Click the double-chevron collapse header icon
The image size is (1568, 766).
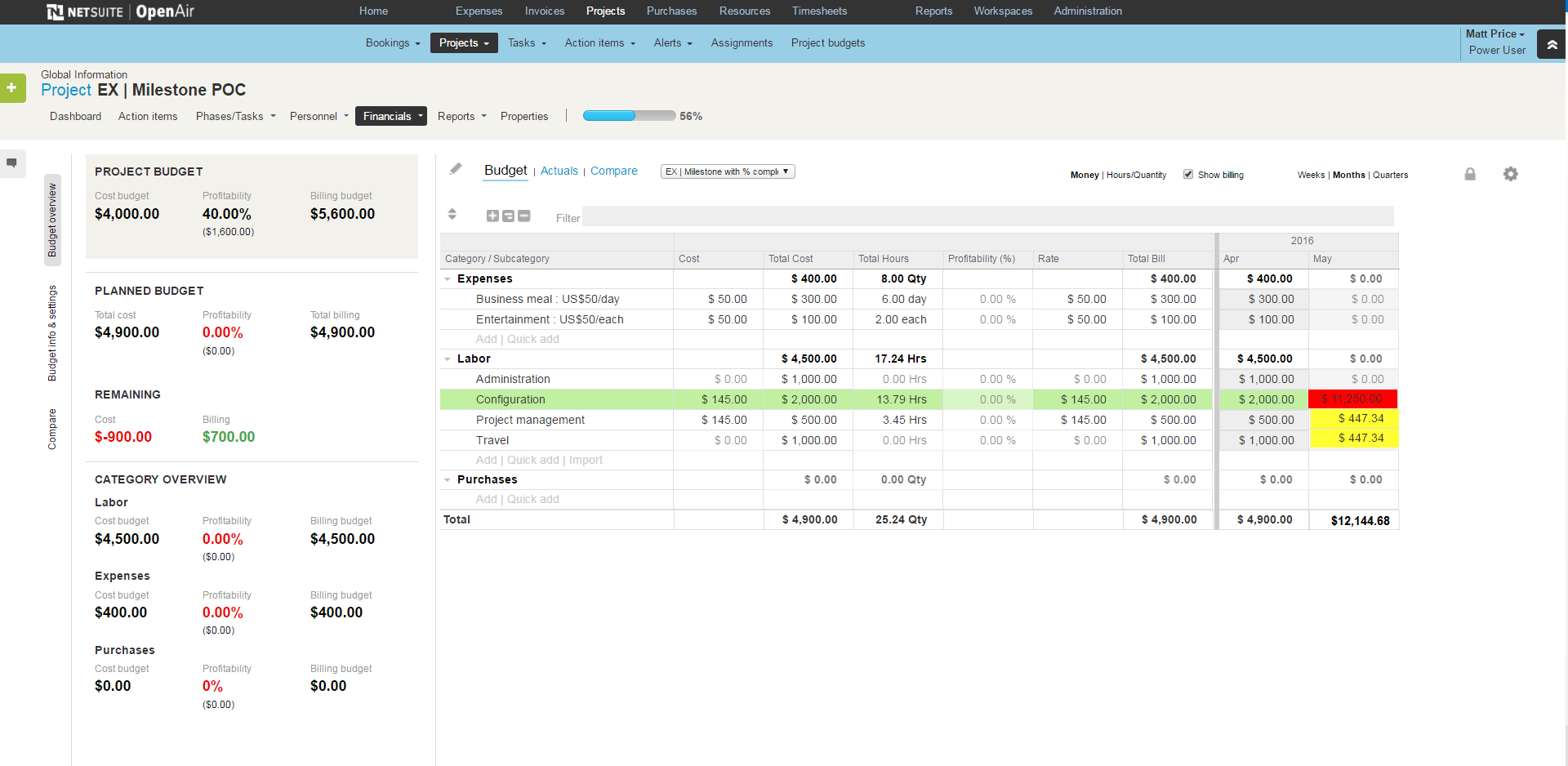tap(1551, 44)
